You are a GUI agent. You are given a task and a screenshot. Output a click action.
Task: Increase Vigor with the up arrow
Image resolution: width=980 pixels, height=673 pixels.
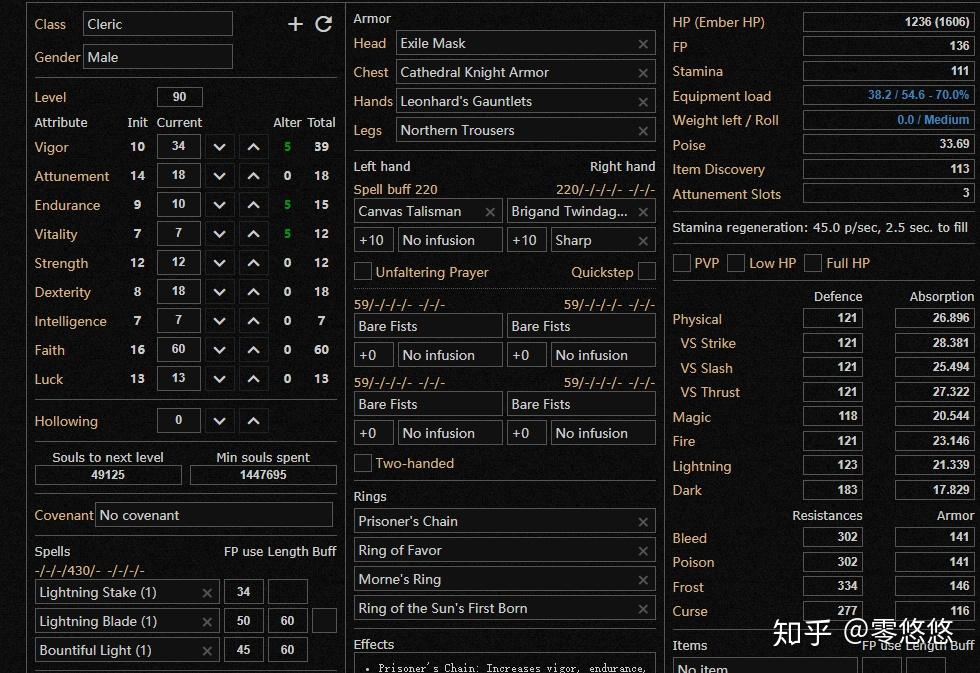253,147
